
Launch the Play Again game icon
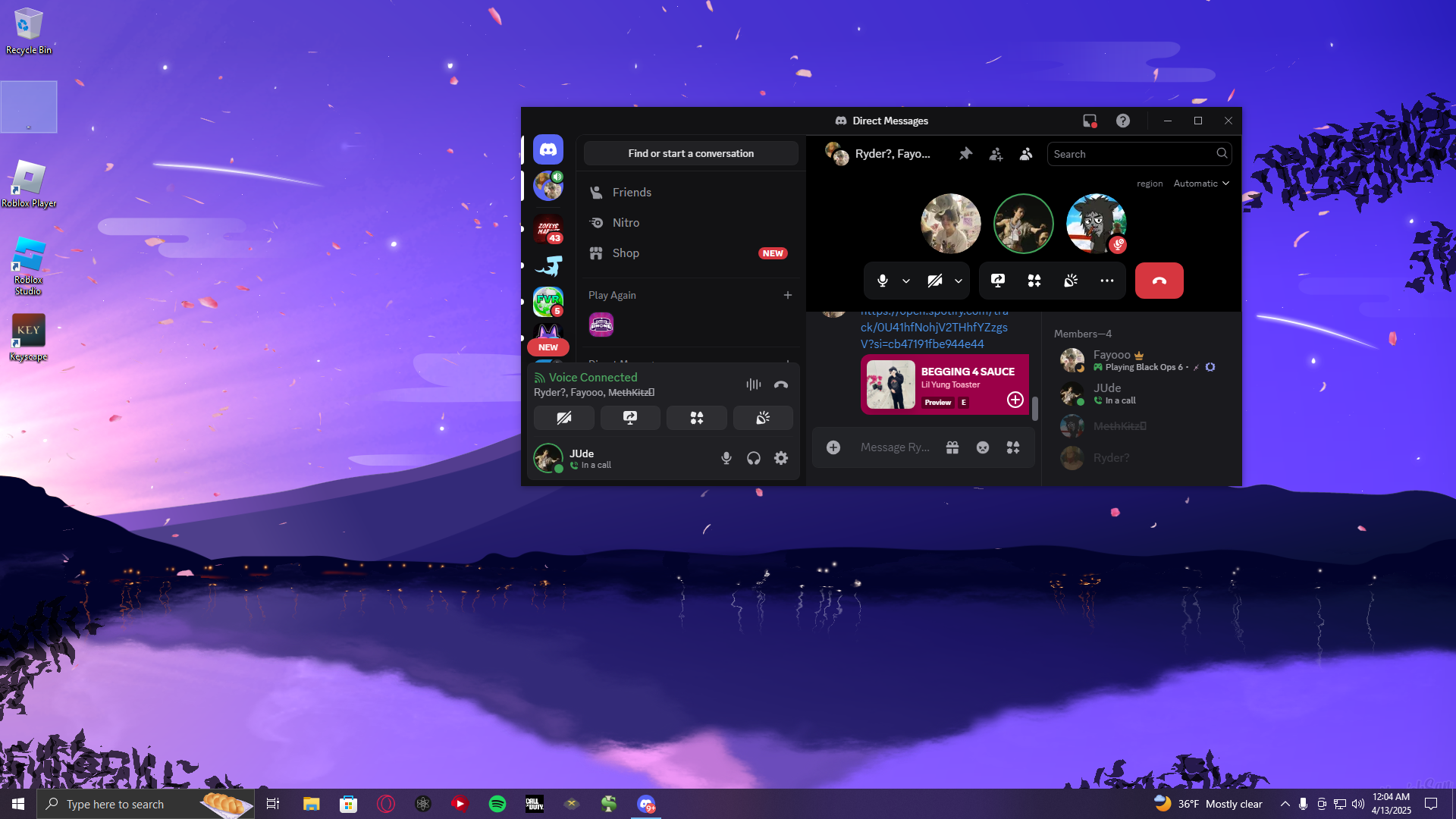601,325
